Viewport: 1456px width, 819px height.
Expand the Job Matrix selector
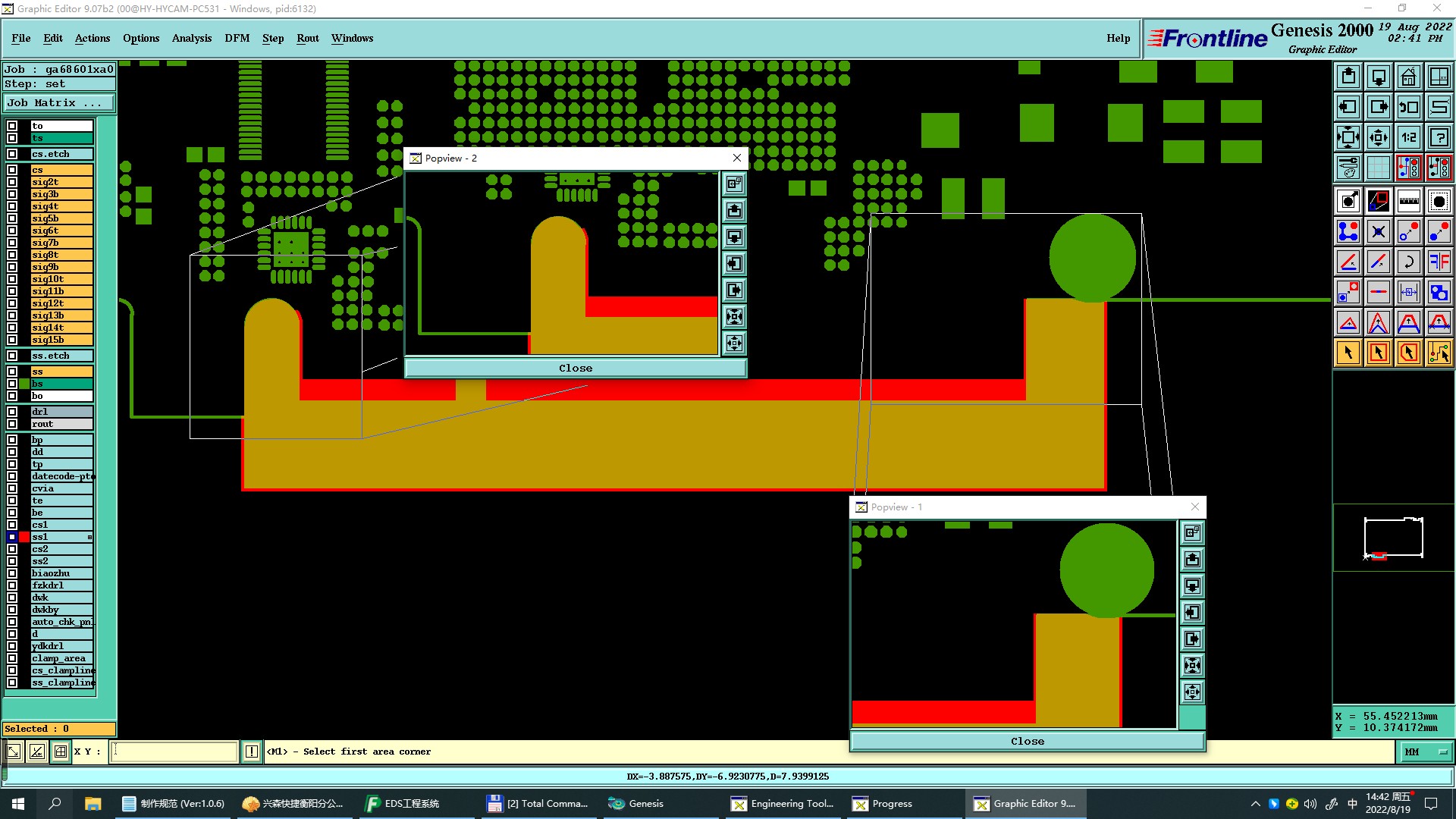coord(59,102)
